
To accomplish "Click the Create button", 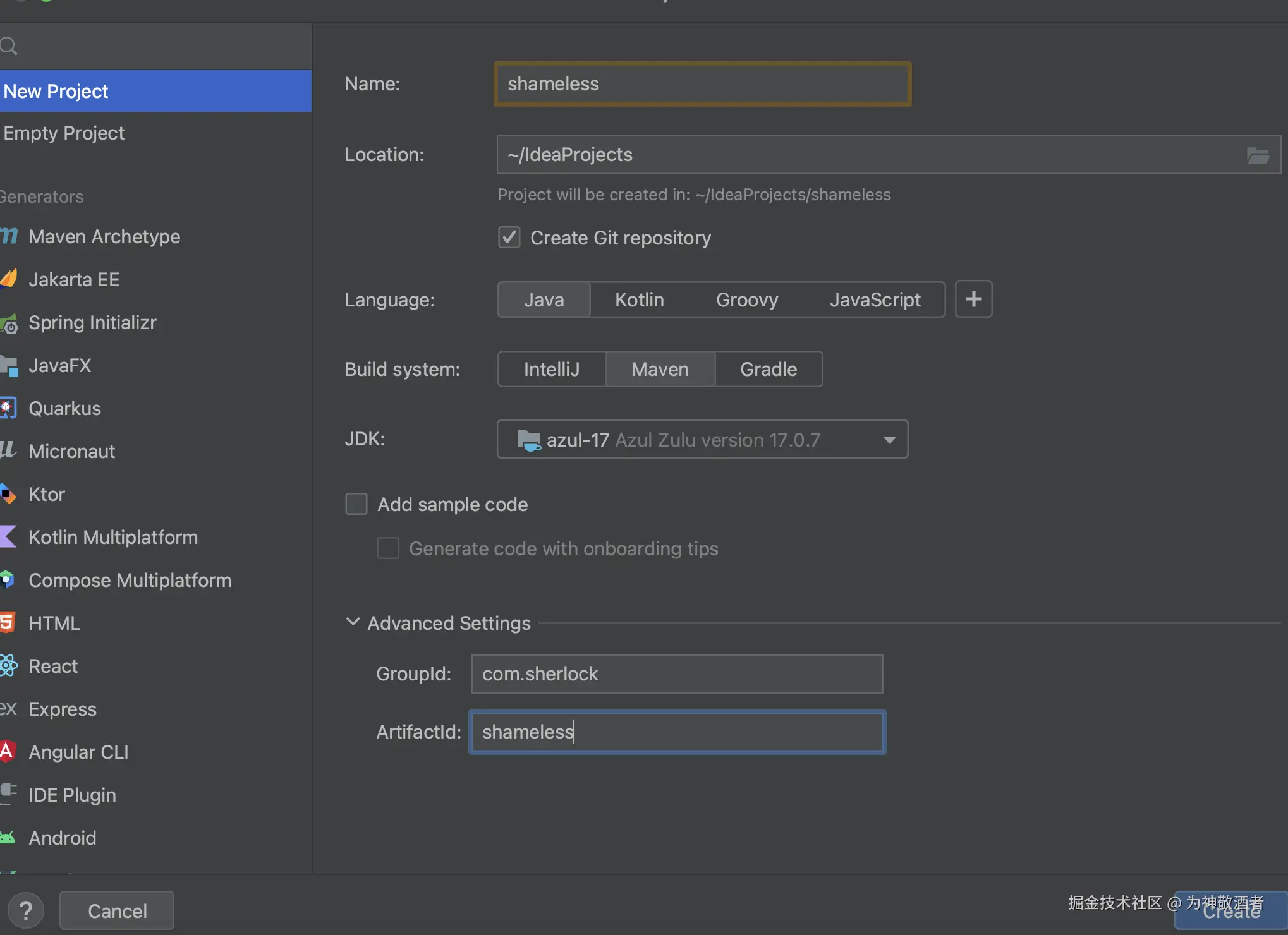I will click(x=1230, y=912).
